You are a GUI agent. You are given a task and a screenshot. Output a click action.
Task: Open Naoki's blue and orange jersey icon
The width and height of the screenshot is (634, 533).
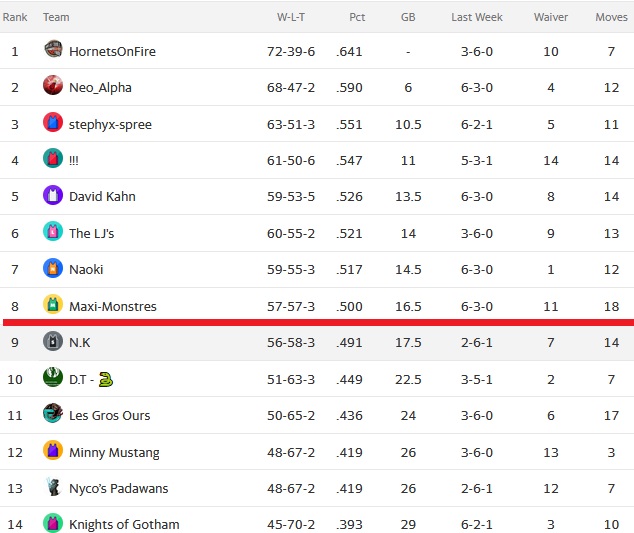(x=53, y=268)
